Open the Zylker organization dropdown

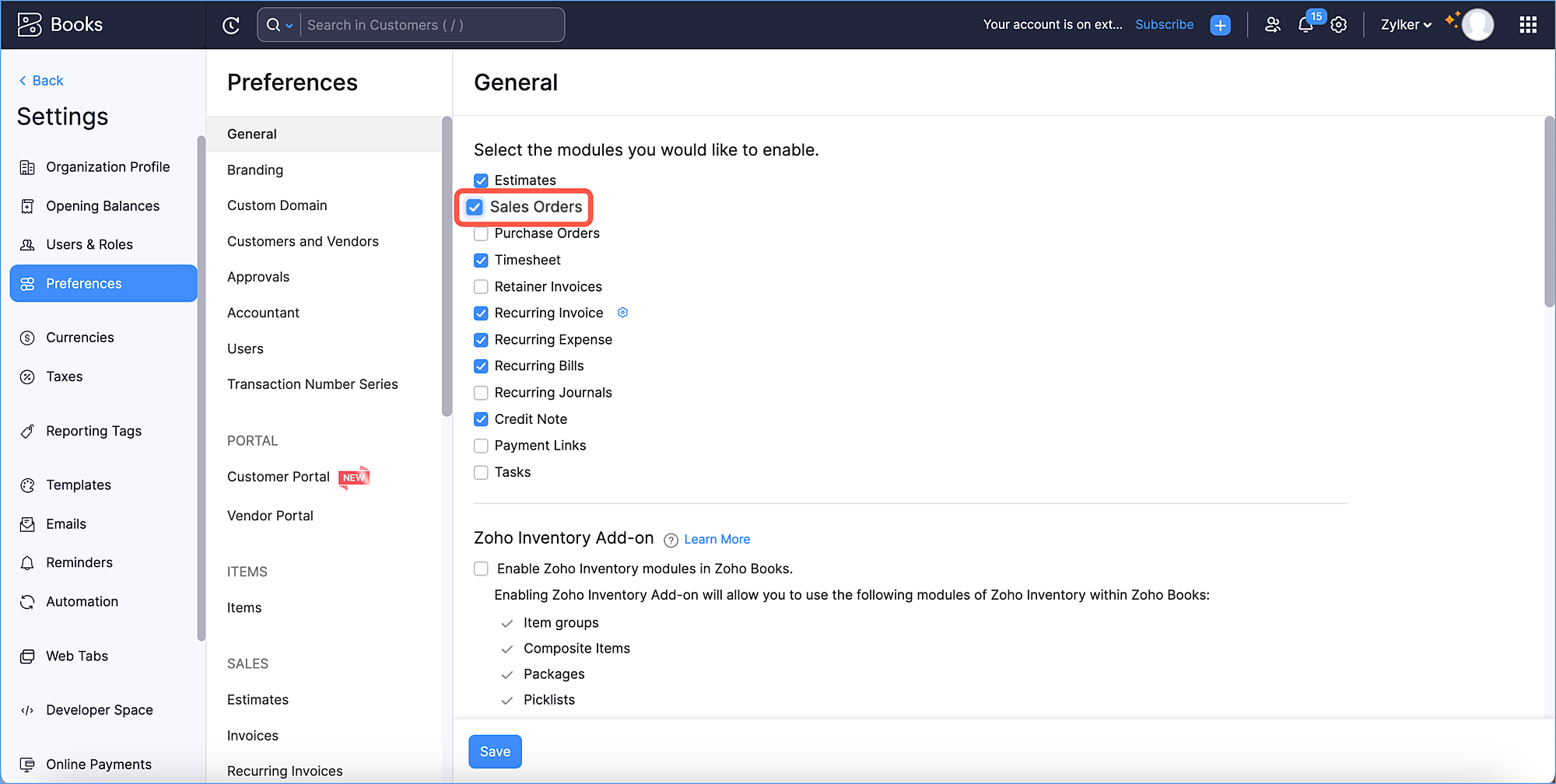click(x=1406, y=25)
